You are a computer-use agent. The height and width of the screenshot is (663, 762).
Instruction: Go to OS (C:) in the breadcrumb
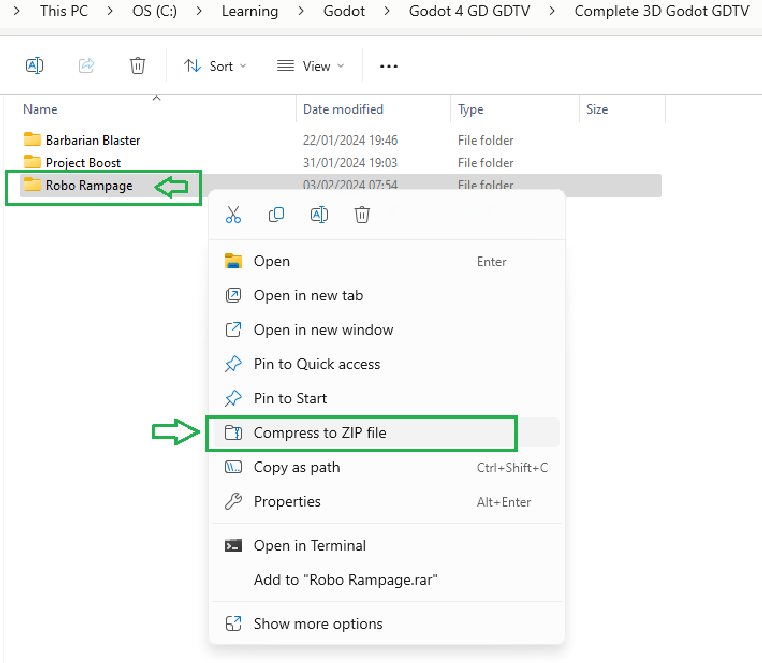coord(155,11)
